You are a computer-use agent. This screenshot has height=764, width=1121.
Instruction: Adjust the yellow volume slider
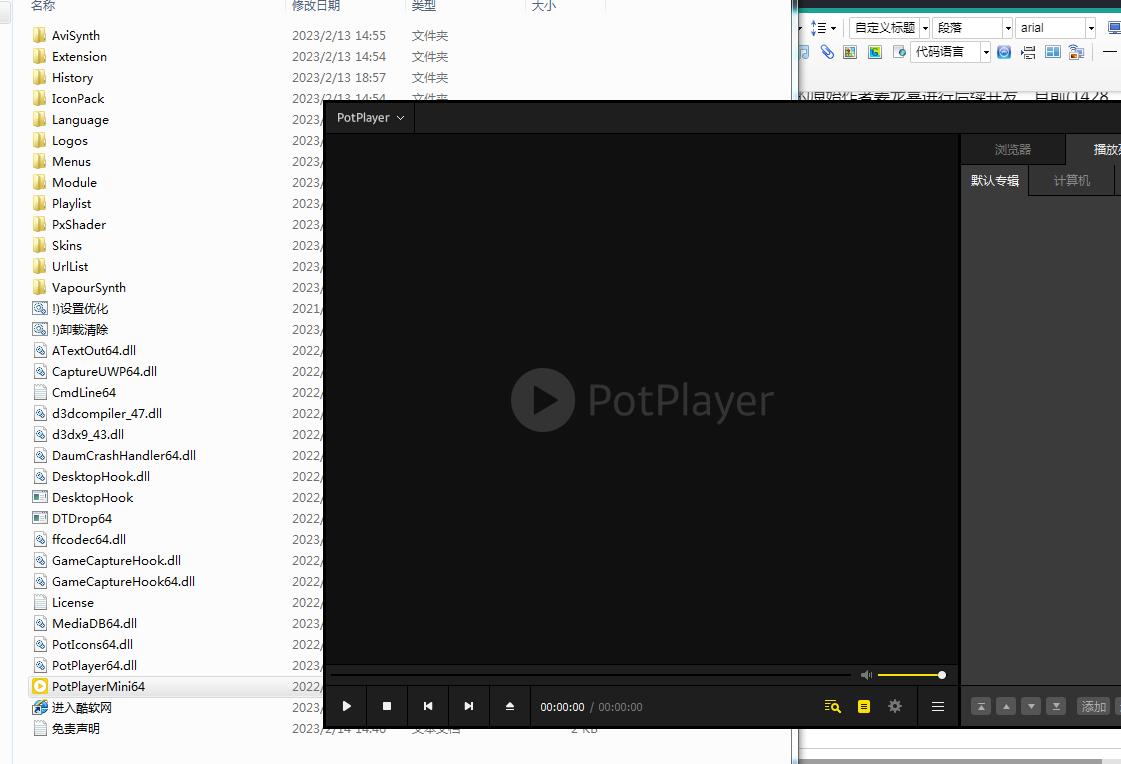pyautogui.click(x=912, y=675)
